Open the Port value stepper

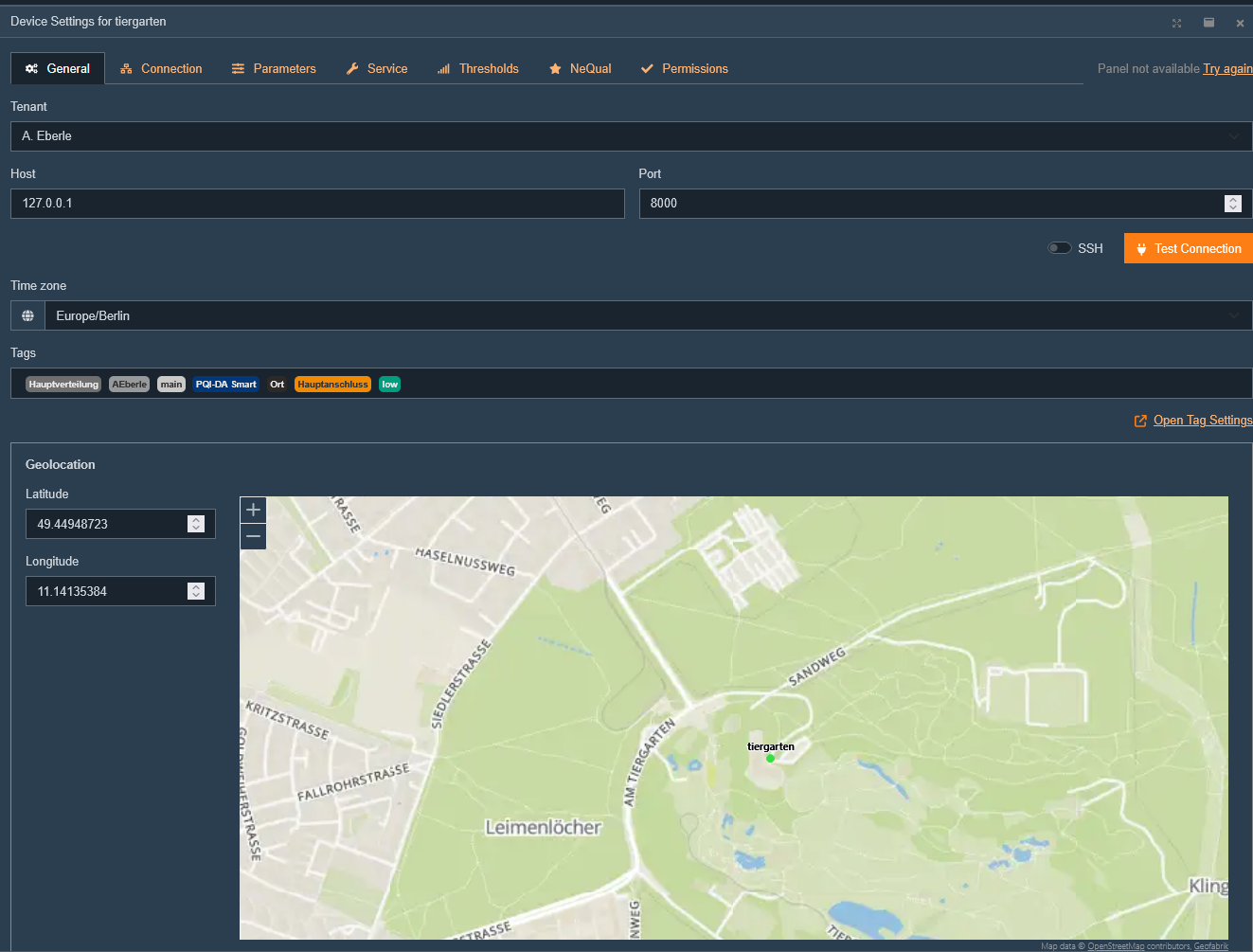click(x=1232, y=203)
